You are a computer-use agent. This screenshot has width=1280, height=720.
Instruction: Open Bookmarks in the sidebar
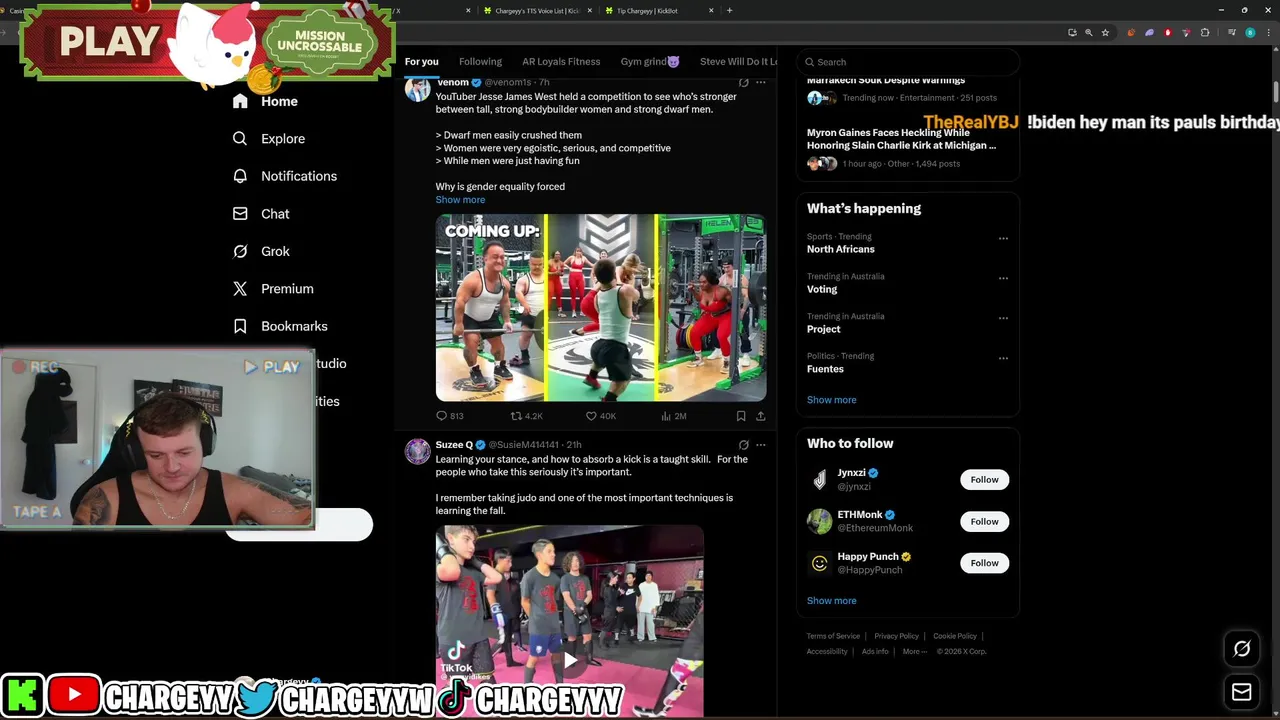tap(280, 326)
